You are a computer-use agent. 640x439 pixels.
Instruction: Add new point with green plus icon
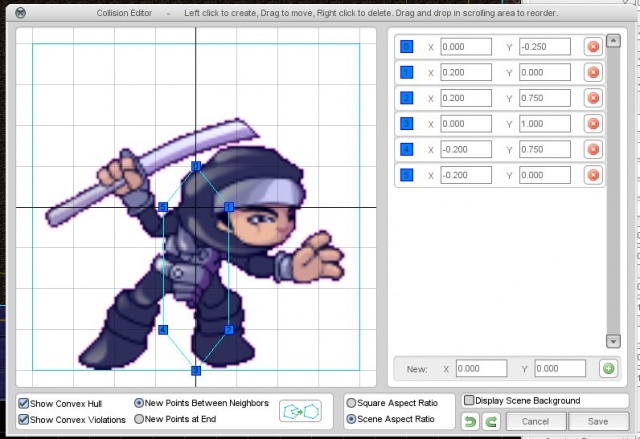point(608,369)
